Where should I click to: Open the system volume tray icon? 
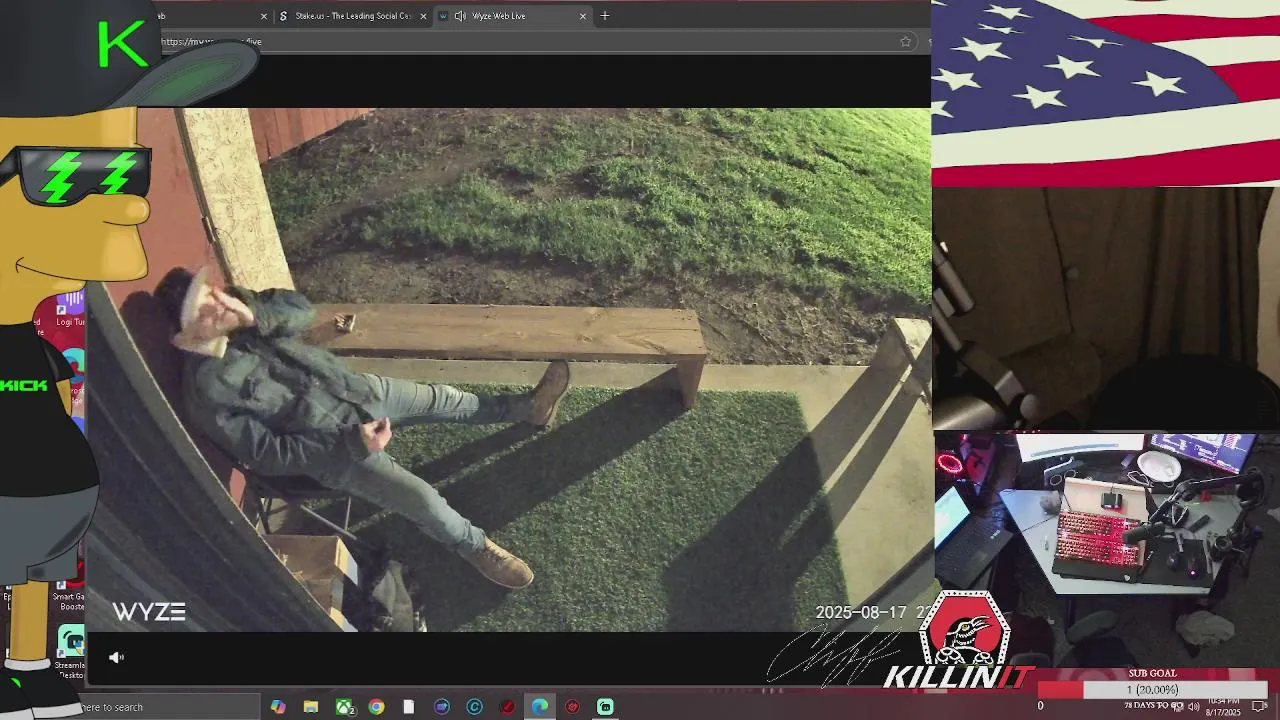1193,706
